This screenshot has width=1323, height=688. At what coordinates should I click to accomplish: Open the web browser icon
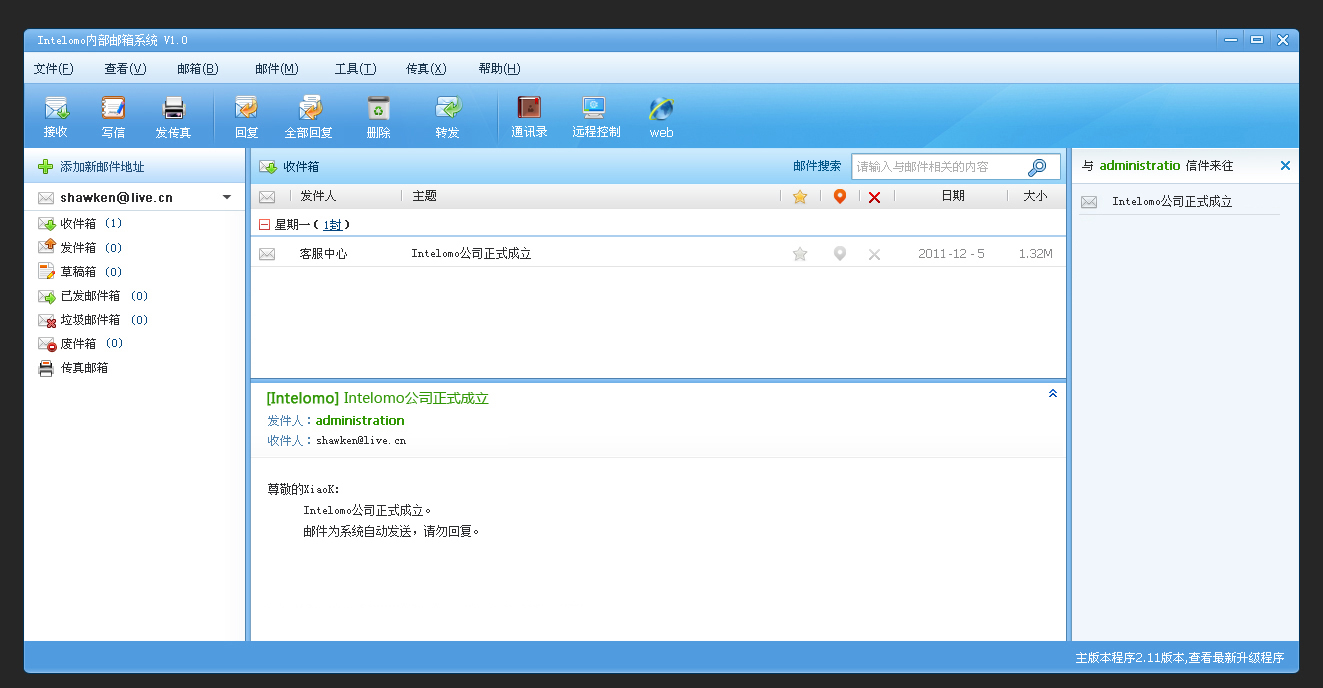click(661, 109)
